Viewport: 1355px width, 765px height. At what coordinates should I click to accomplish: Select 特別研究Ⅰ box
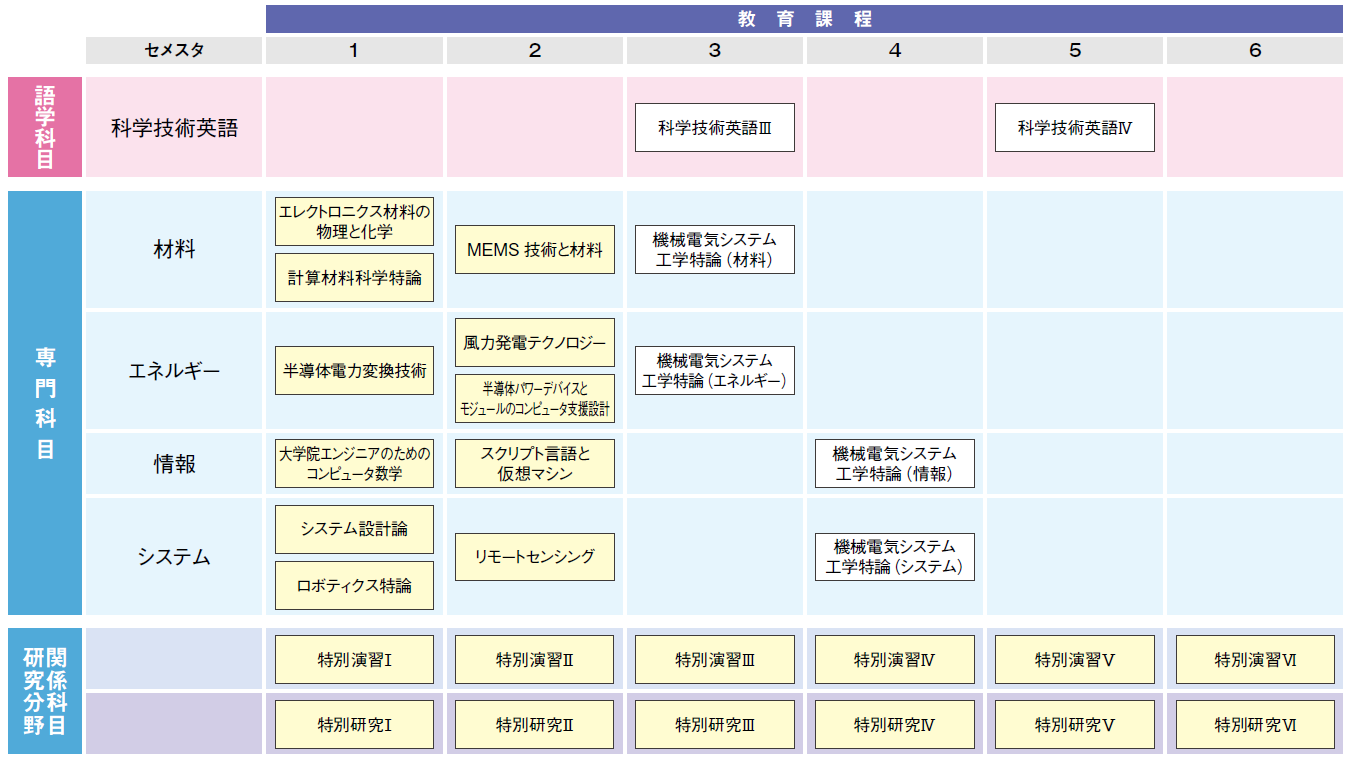tap(354, 725)
